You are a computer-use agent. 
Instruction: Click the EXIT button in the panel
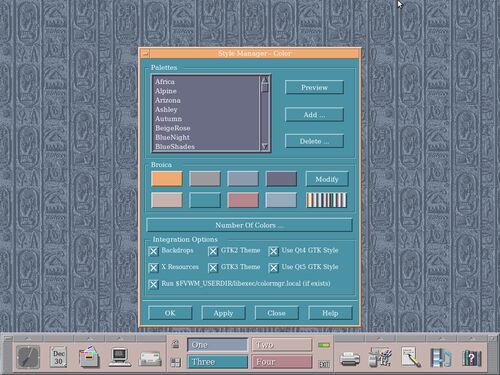[x=324, y=364]
